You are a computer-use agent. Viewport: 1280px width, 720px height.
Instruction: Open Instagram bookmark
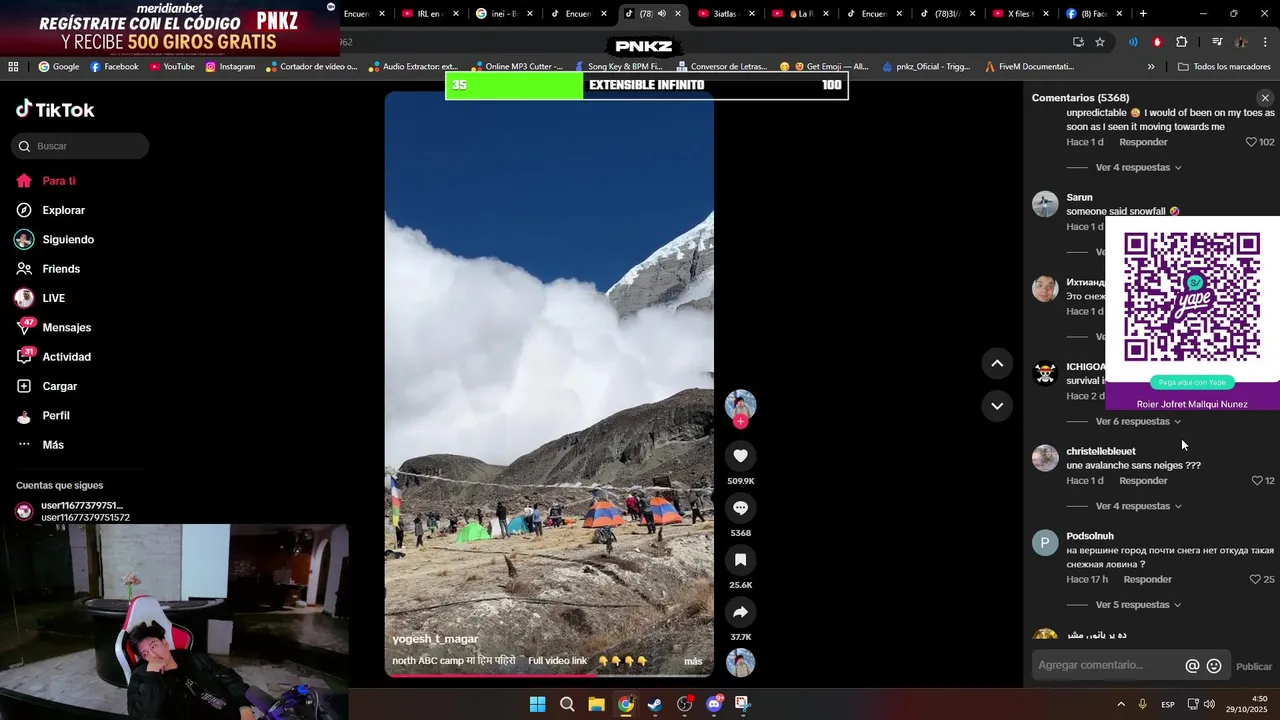230,67
